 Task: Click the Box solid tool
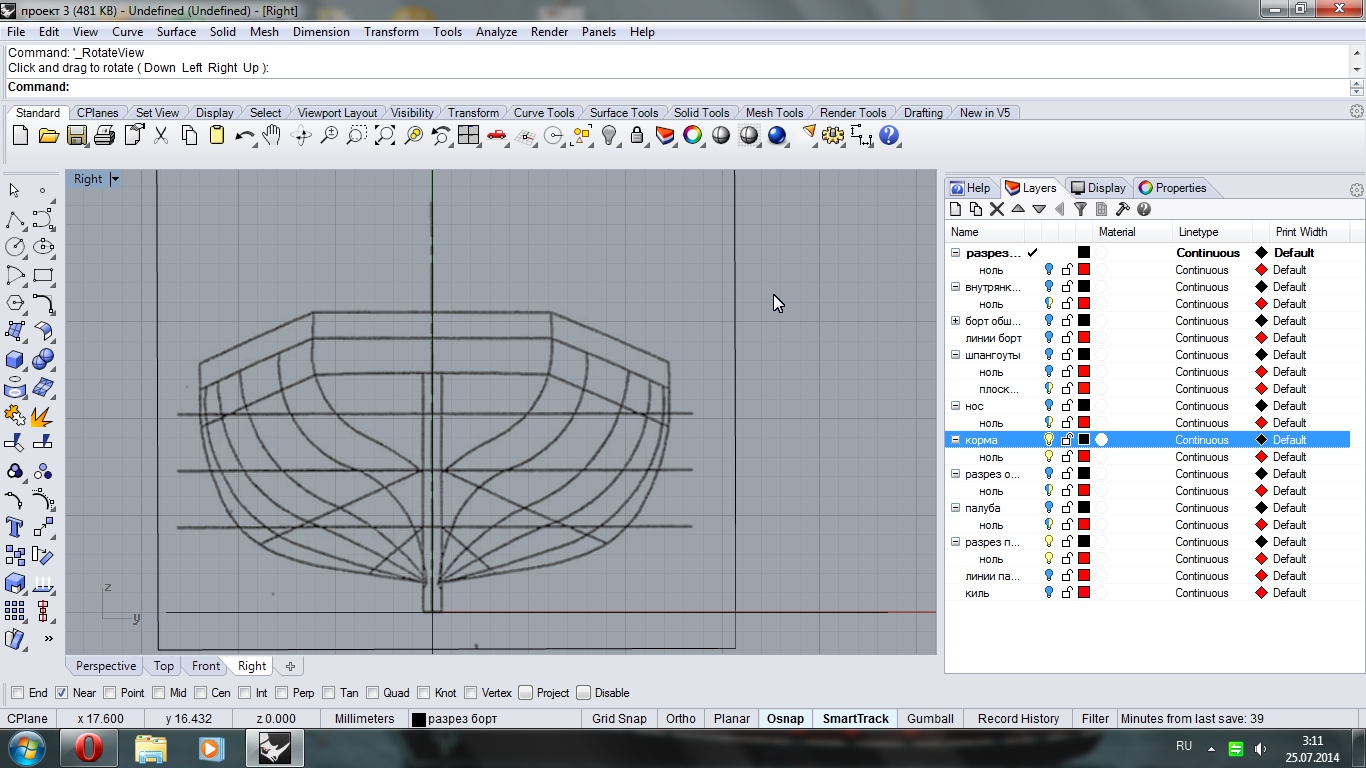pyautogui.click(x=15, y=359)
